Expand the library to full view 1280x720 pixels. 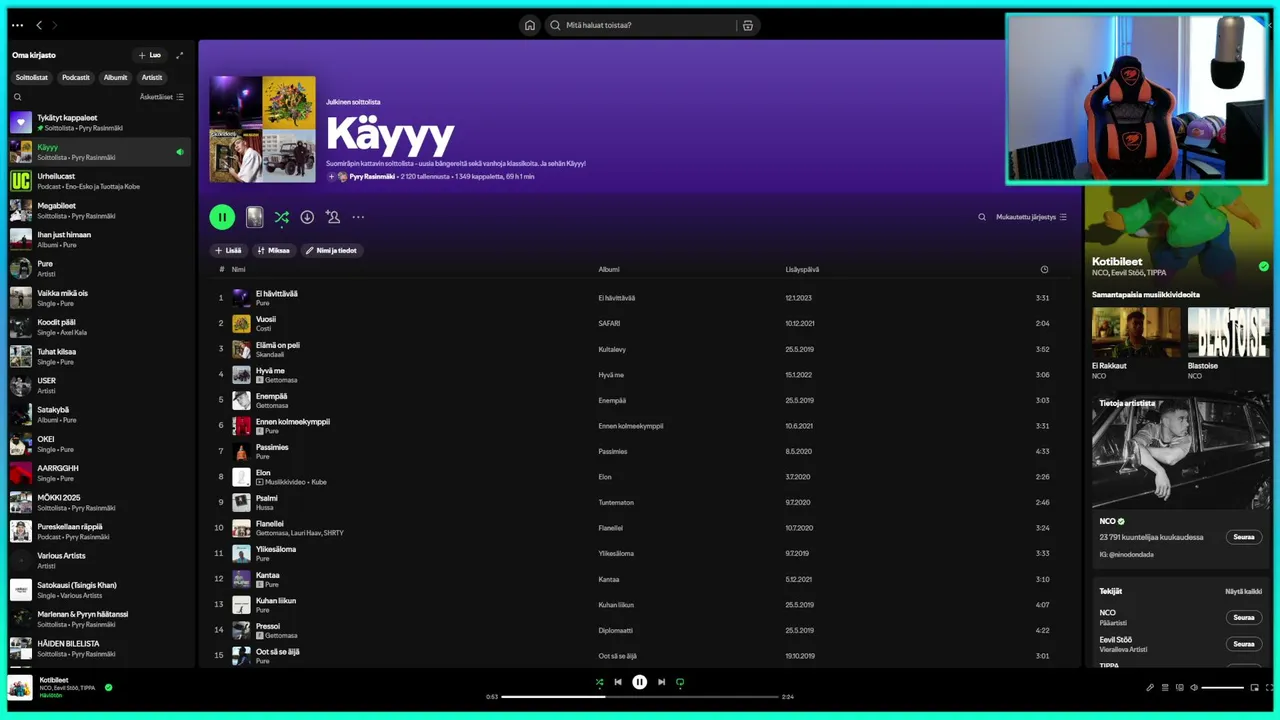[x=180, y=55]
